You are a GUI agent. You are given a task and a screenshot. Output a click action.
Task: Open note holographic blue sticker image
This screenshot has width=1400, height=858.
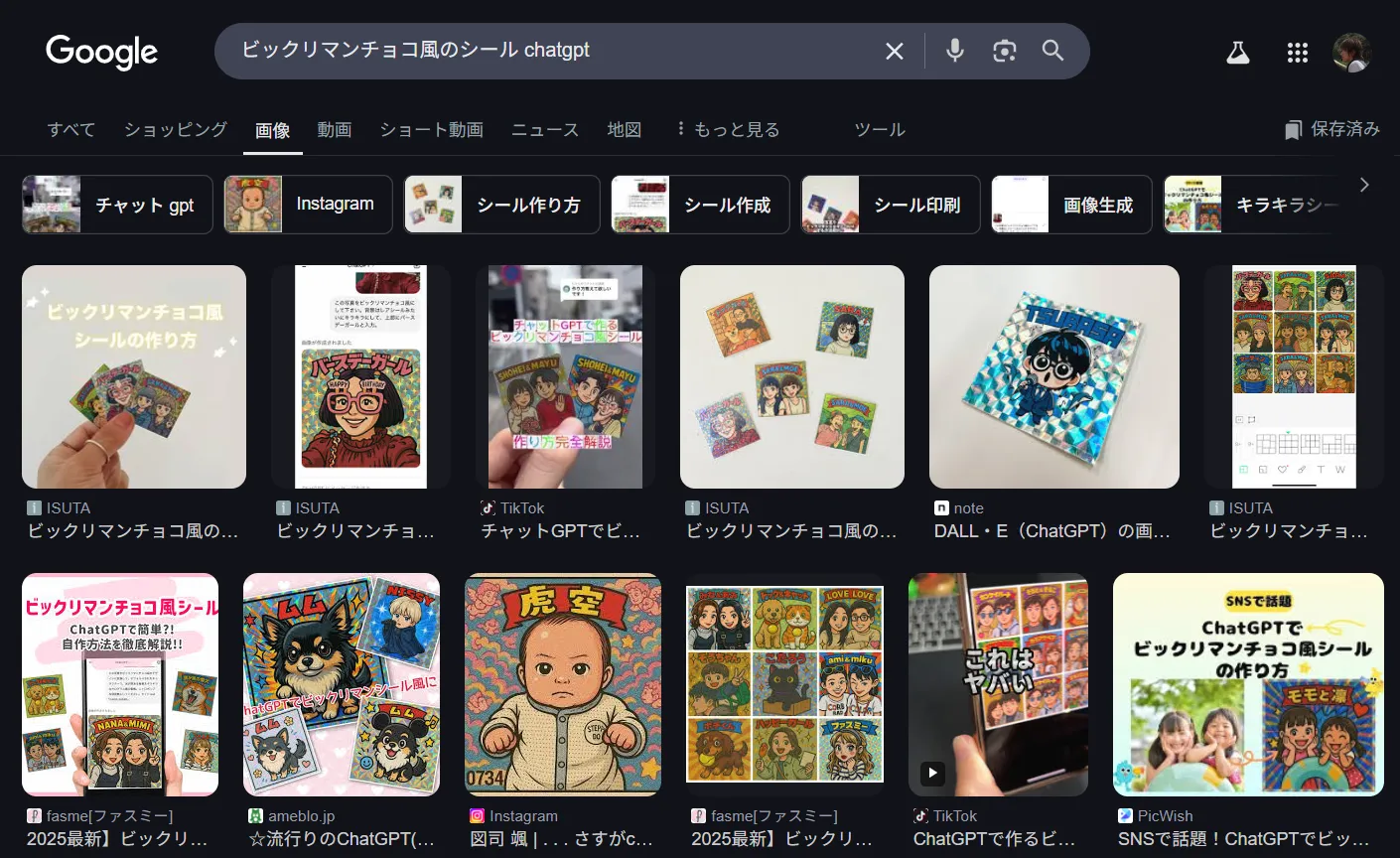point(1054,376)
